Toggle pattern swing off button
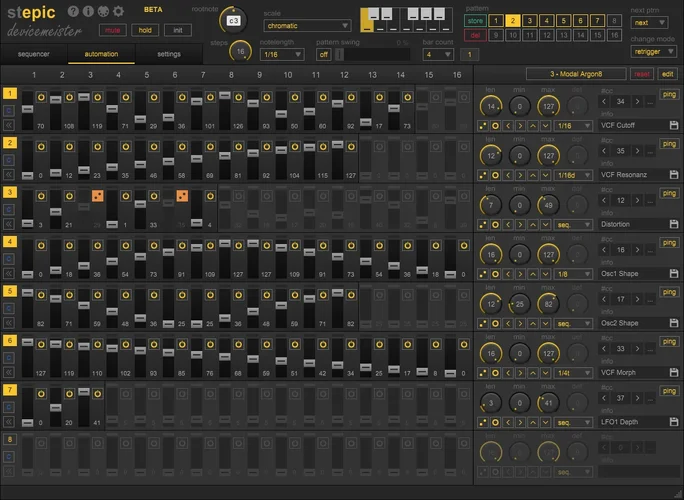Viewport: 684px width, 500px height. pyautogui.click(x=323, y=55)
